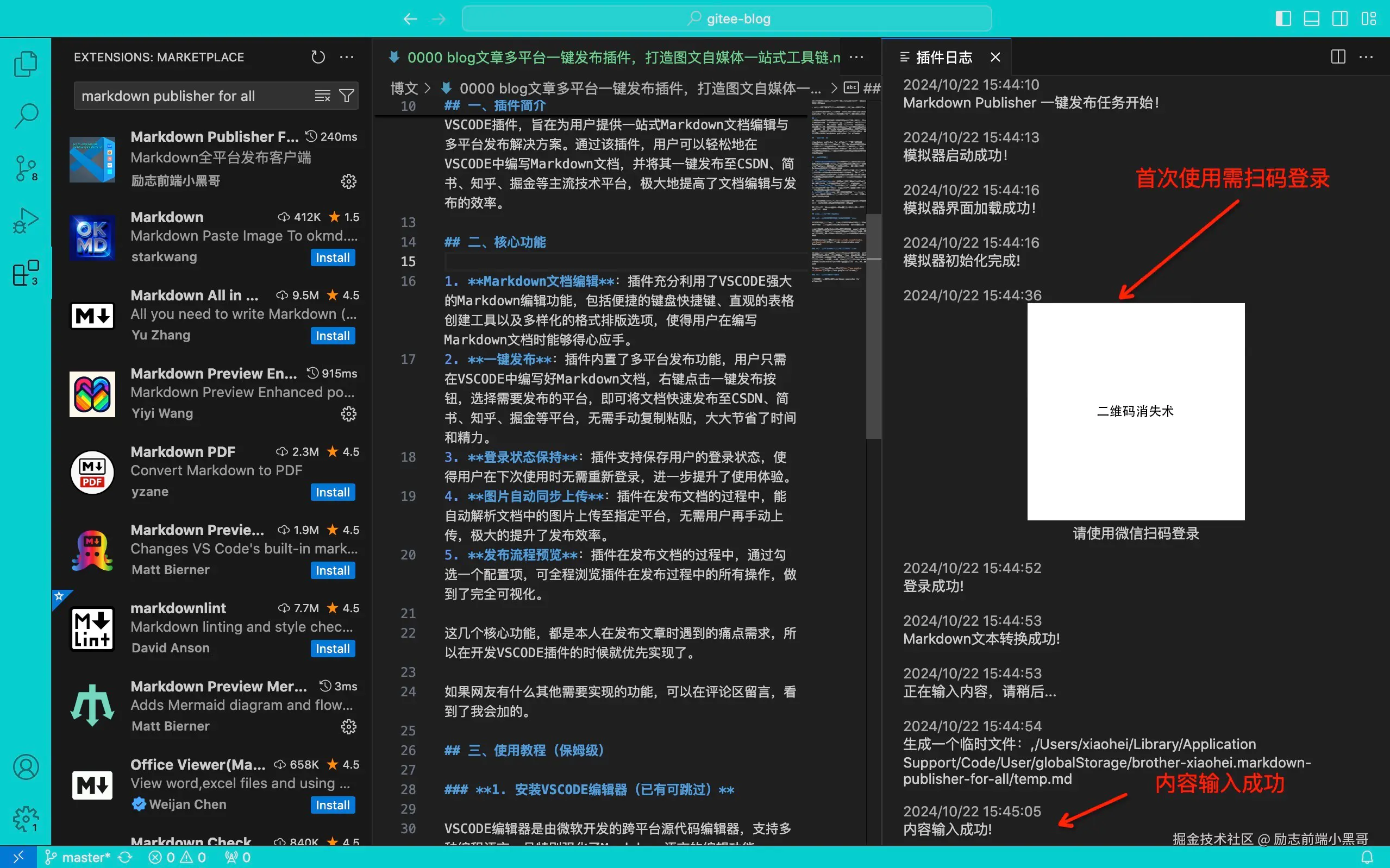Image resolution: width=1390 pixels, height=868 pixels.
Task: Install the Markdown PDF extension
Action: click(x=333, y=492)
